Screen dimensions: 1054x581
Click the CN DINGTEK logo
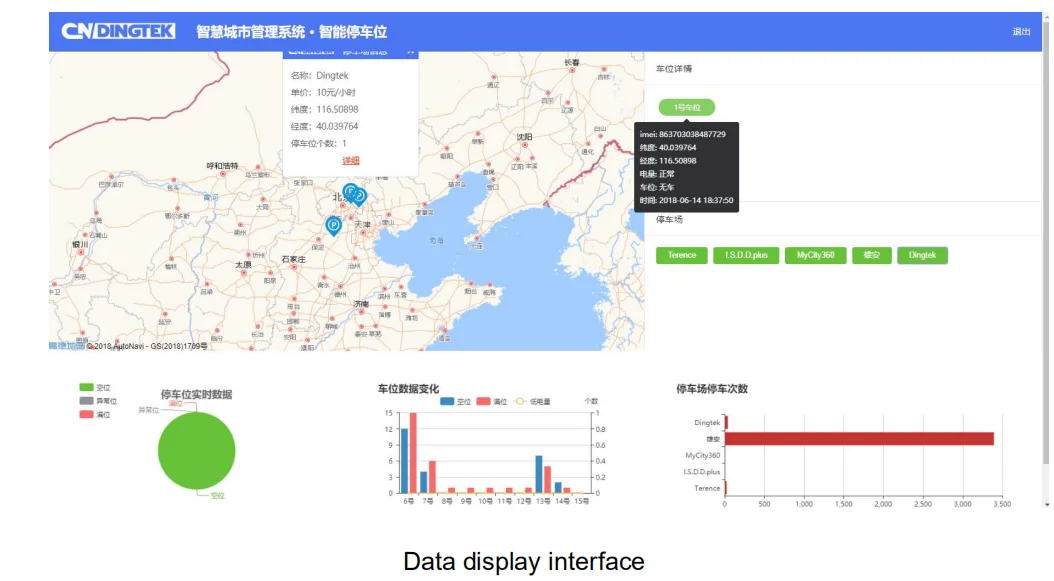118,31
